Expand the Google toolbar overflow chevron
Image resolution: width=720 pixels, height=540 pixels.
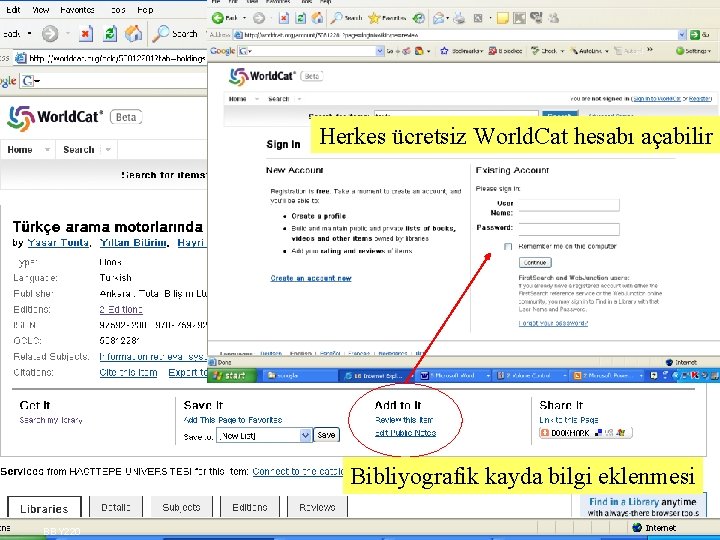point(650,50)
